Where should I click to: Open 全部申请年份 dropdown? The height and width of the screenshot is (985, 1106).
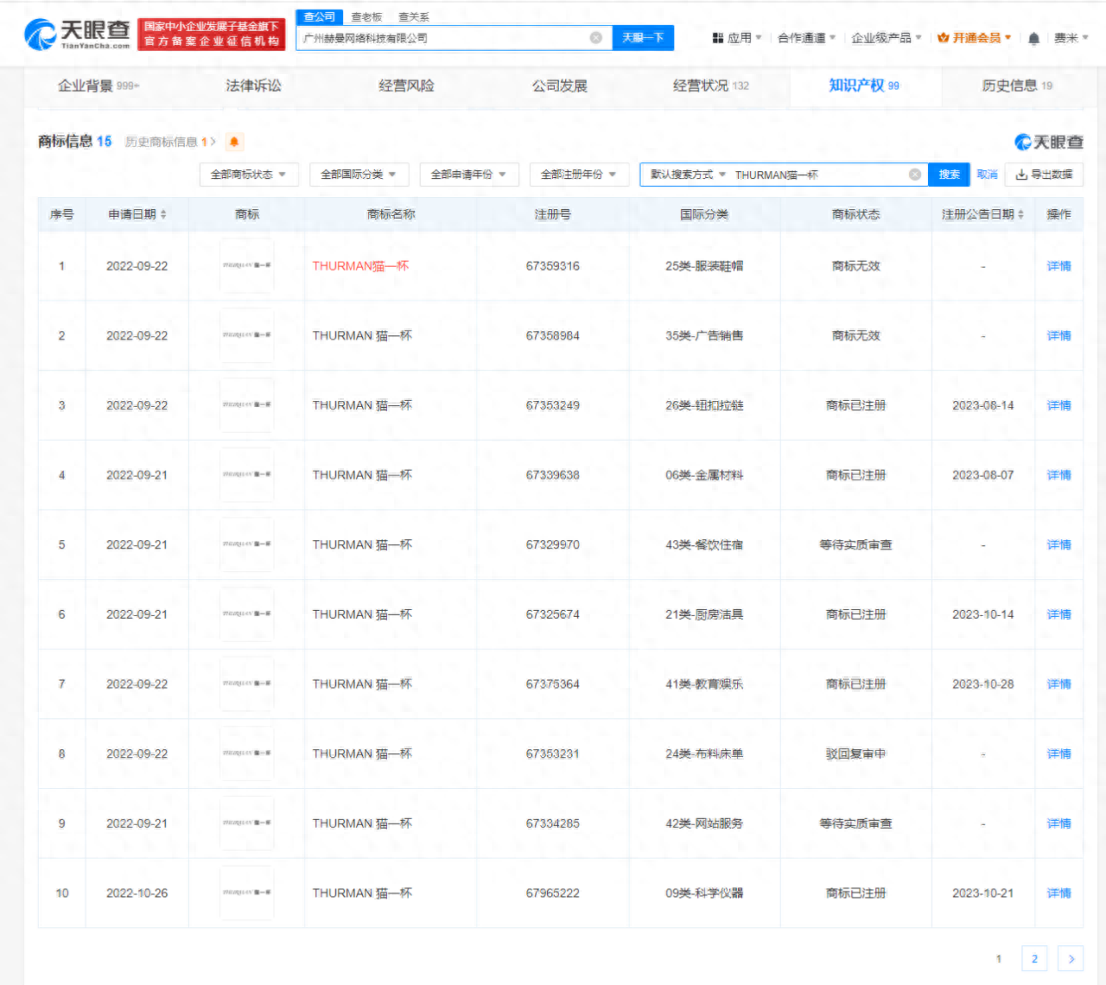click(x=468, y=174)
